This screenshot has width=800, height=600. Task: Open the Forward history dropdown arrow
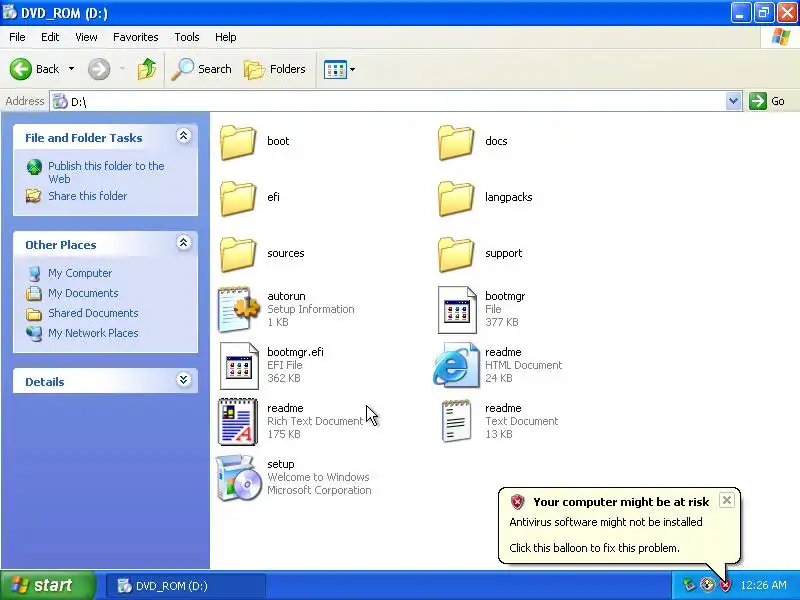coord(122,69)
